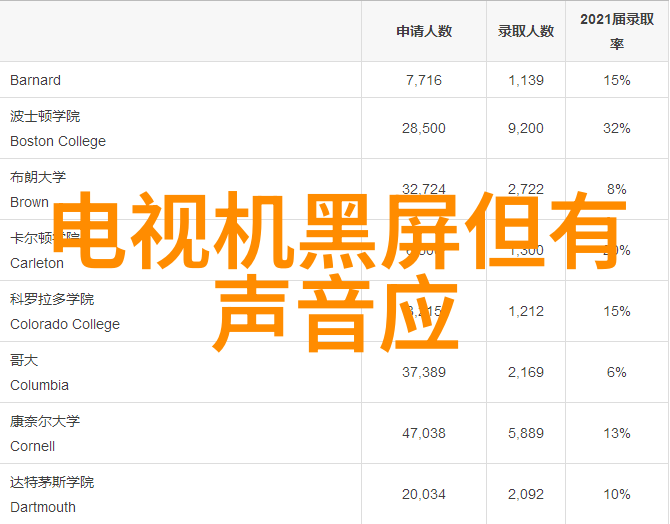Click Barnard admitted count 1,139
This screenshot has height=524, width=670.
[526, 80]
